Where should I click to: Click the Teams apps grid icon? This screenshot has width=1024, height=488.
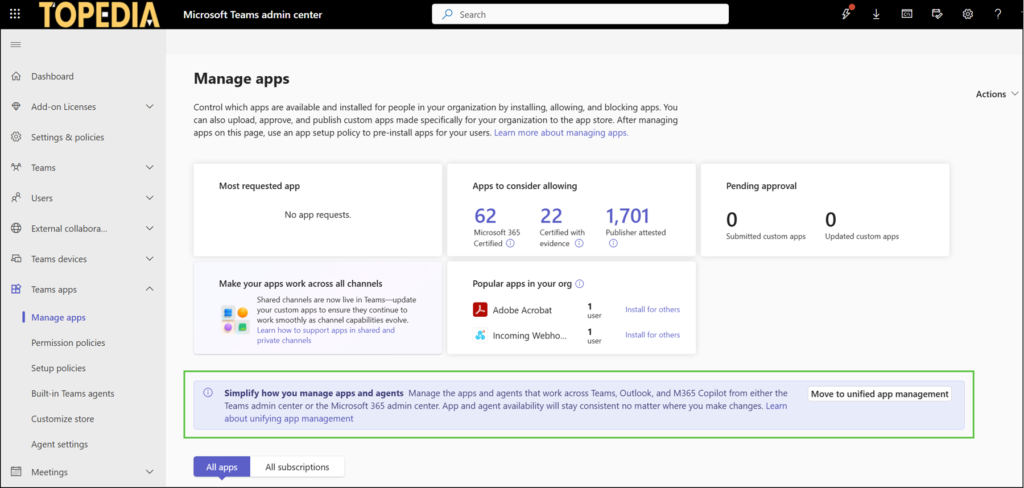[x=16, y=289]
